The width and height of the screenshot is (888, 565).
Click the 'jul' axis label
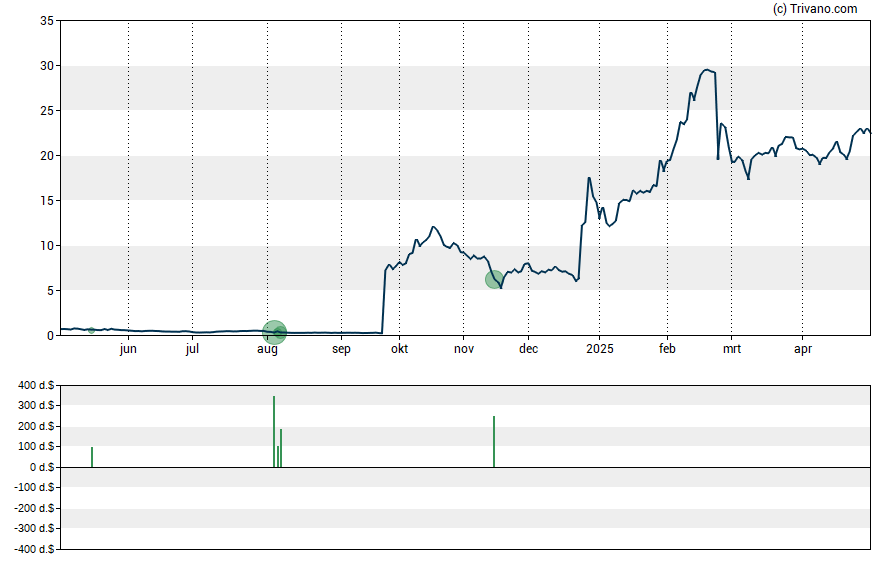192,349
